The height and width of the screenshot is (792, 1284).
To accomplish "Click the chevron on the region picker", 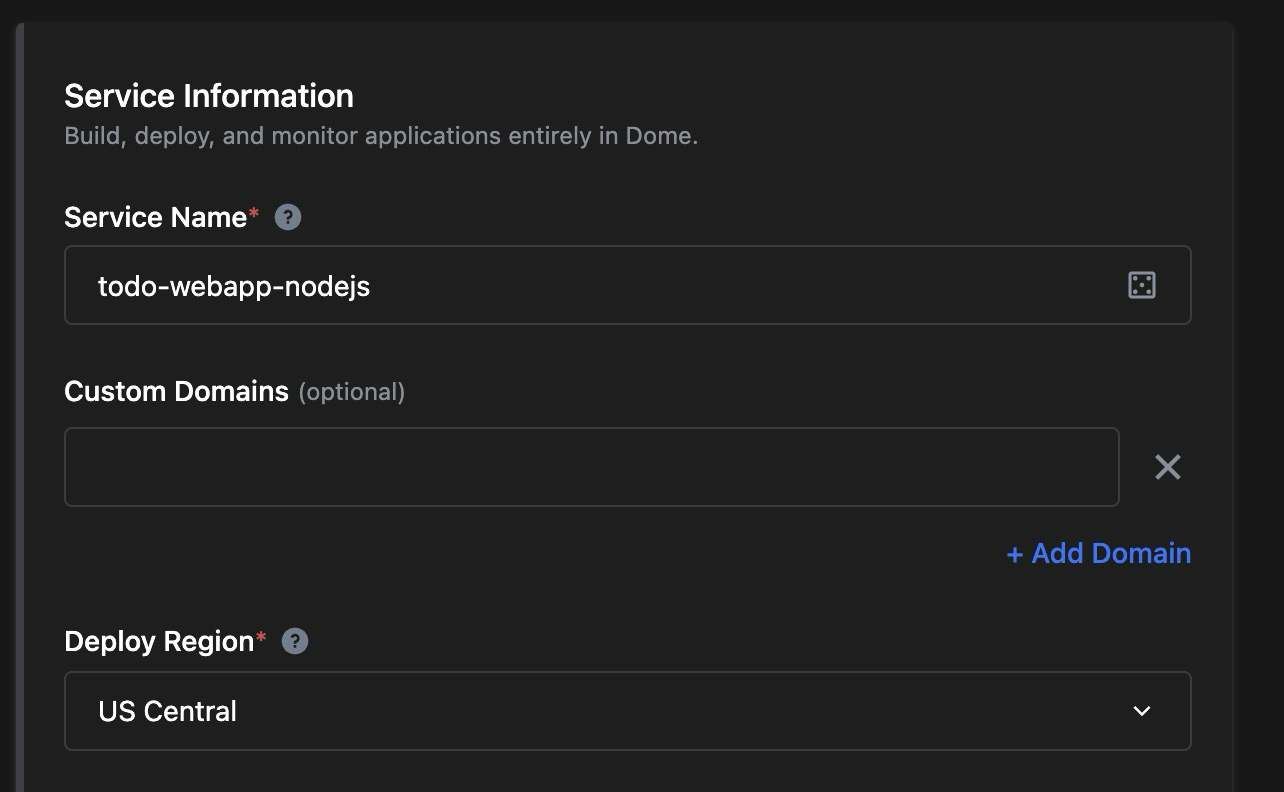I will [1141, 711].
